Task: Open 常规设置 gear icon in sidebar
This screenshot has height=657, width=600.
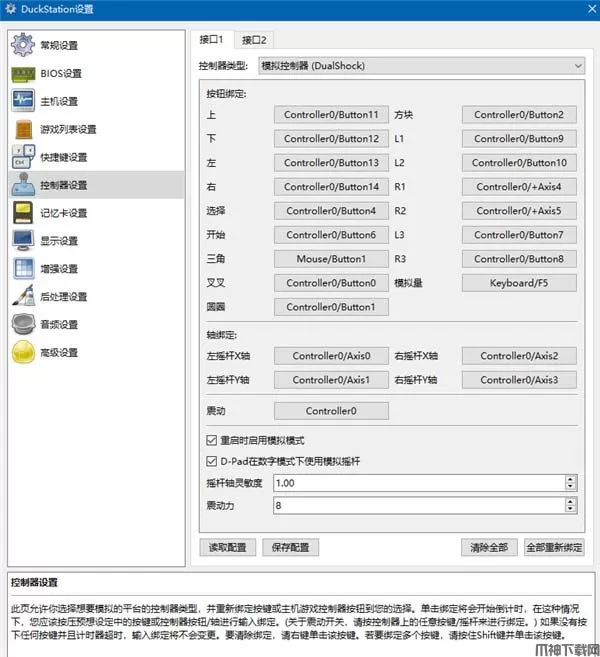Action: click(x=23, y=45)
